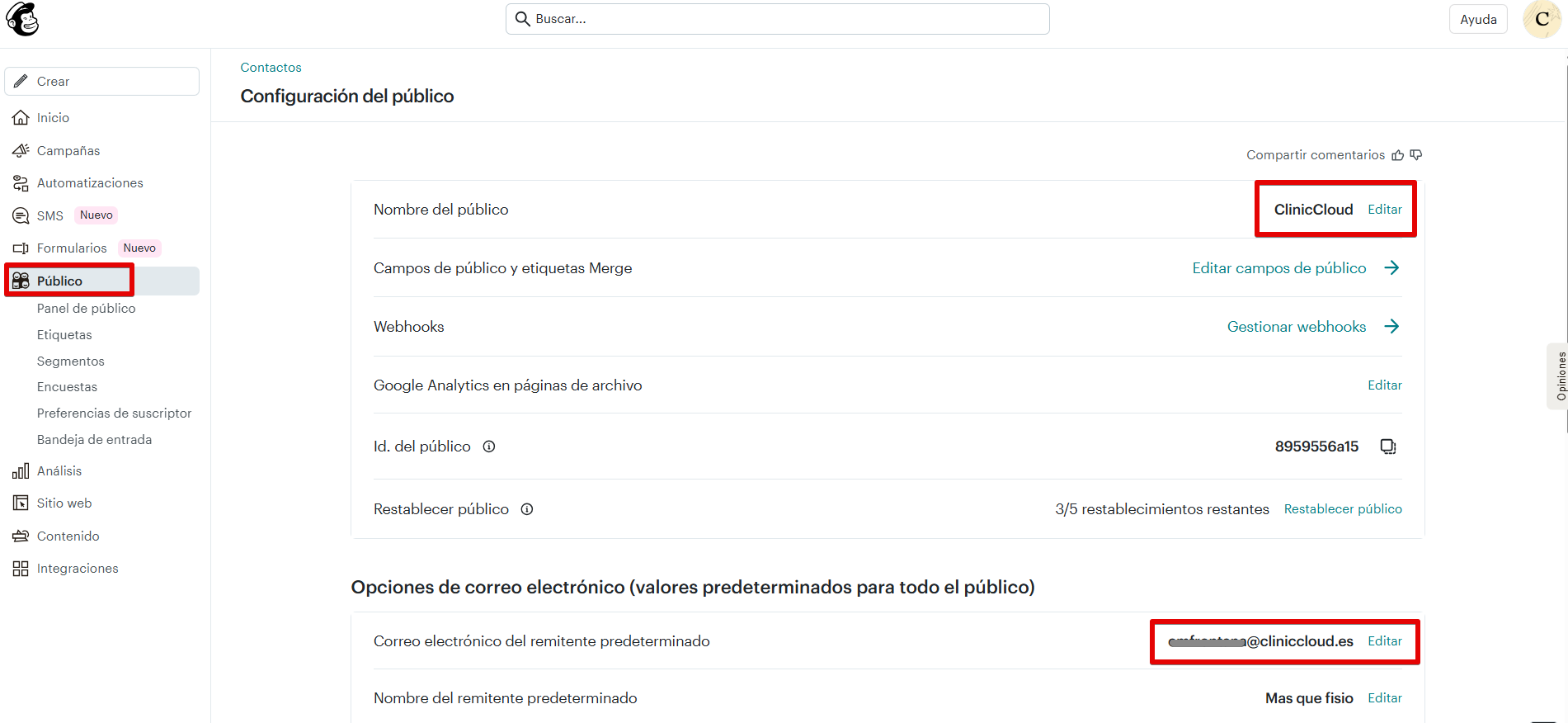
Task: Expand the Integraciones sidebar section
Action: (x=78, y=569)
